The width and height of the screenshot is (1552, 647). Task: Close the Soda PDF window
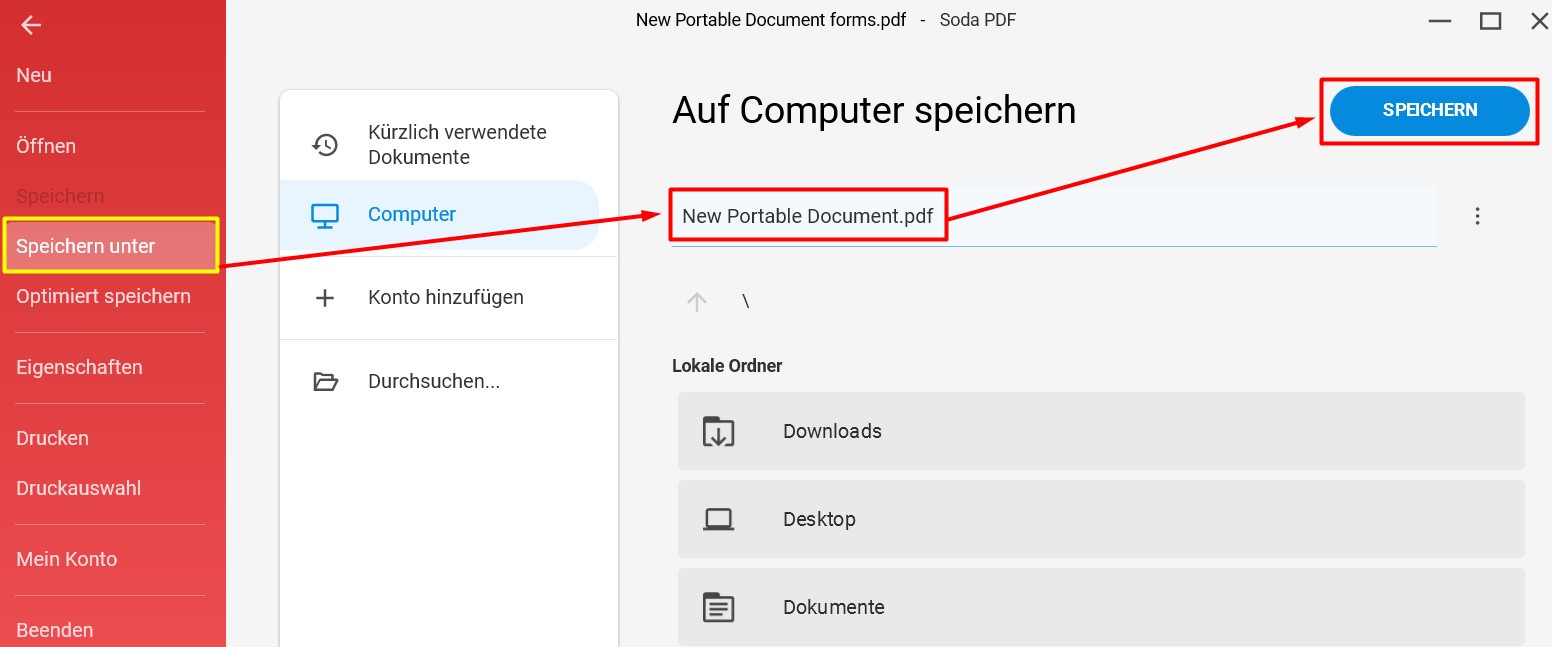pyautogui.click(x=1540, y=20)
